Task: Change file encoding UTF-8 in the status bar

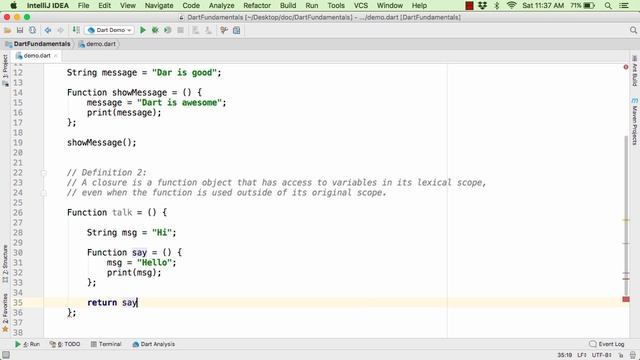Action: point(601,355)
